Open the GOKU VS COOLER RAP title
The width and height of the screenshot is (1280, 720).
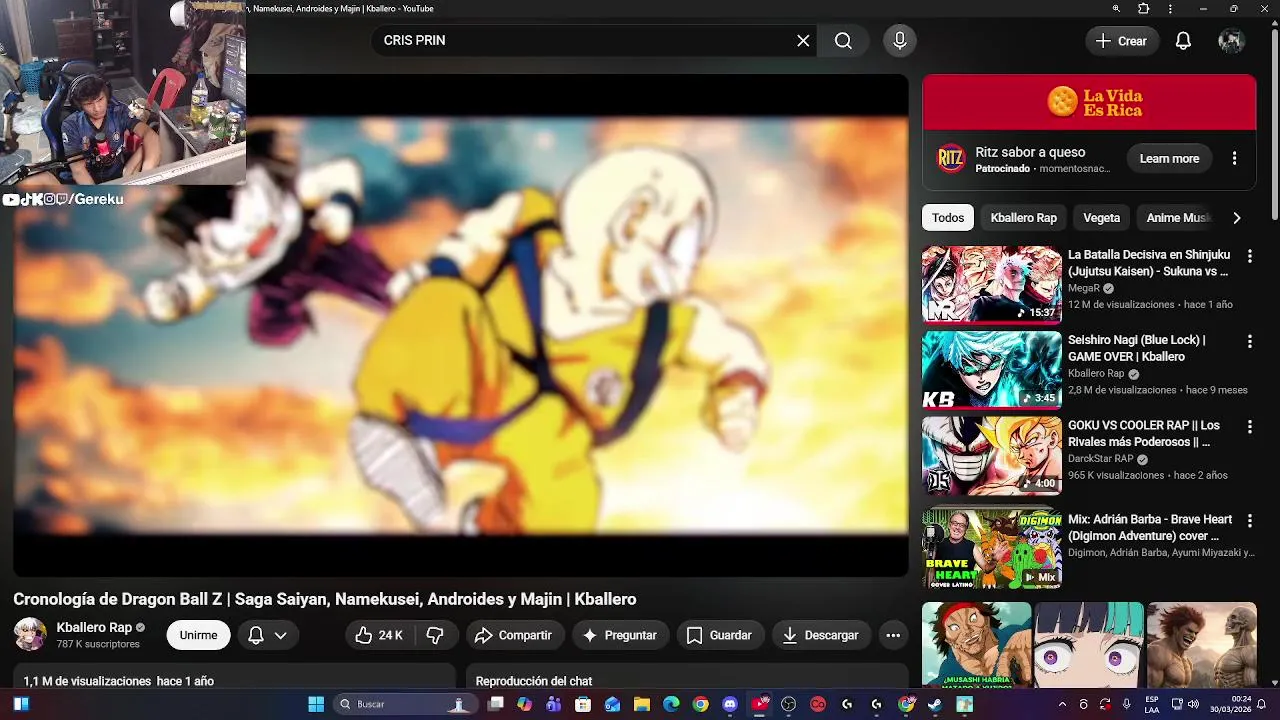[1144, 433]
